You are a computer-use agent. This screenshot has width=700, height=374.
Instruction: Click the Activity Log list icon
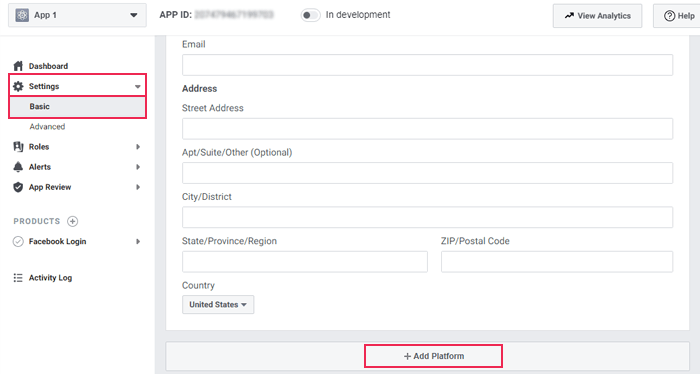tap(18, 278)
